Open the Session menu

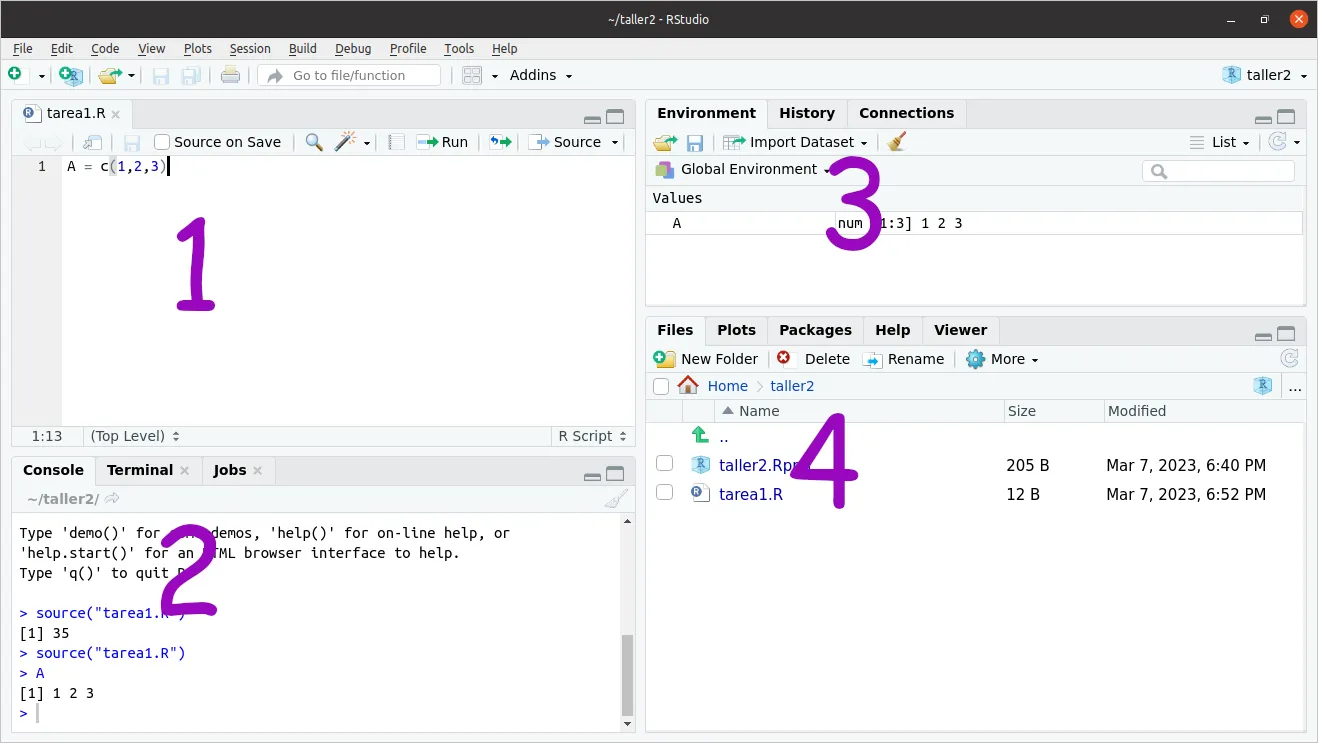pyautogui.click(x=250, y=48)
